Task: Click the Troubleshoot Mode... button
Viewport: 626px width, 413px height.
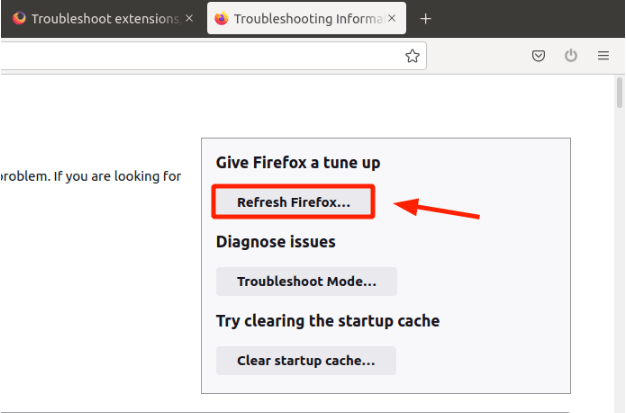Action: click(306, 282)
